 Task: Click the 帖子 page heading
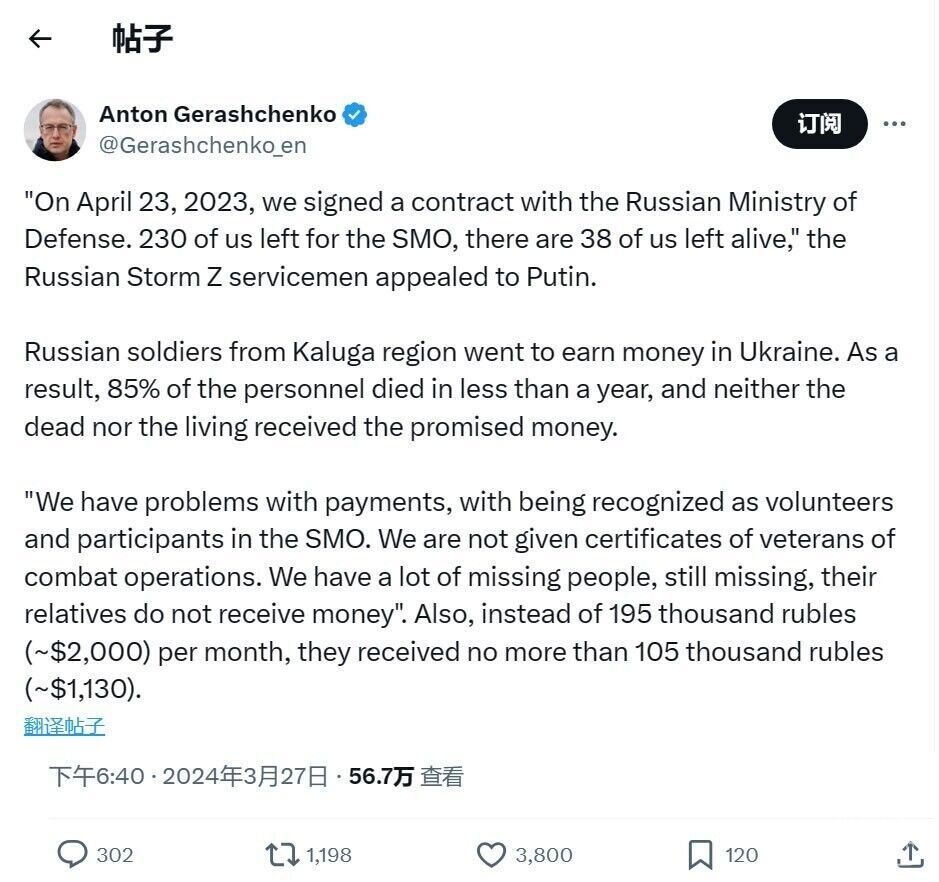[142, 39]
